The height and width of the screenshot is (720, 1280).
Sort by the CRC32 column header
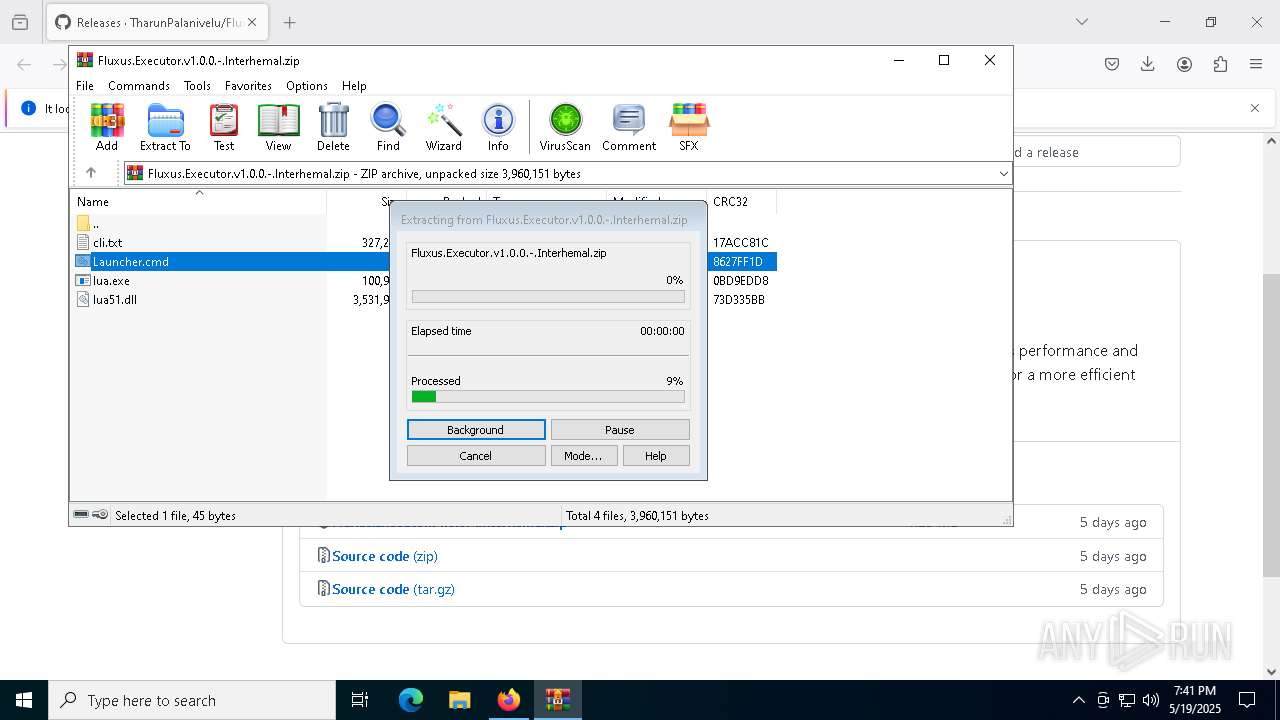coord(740,201)
